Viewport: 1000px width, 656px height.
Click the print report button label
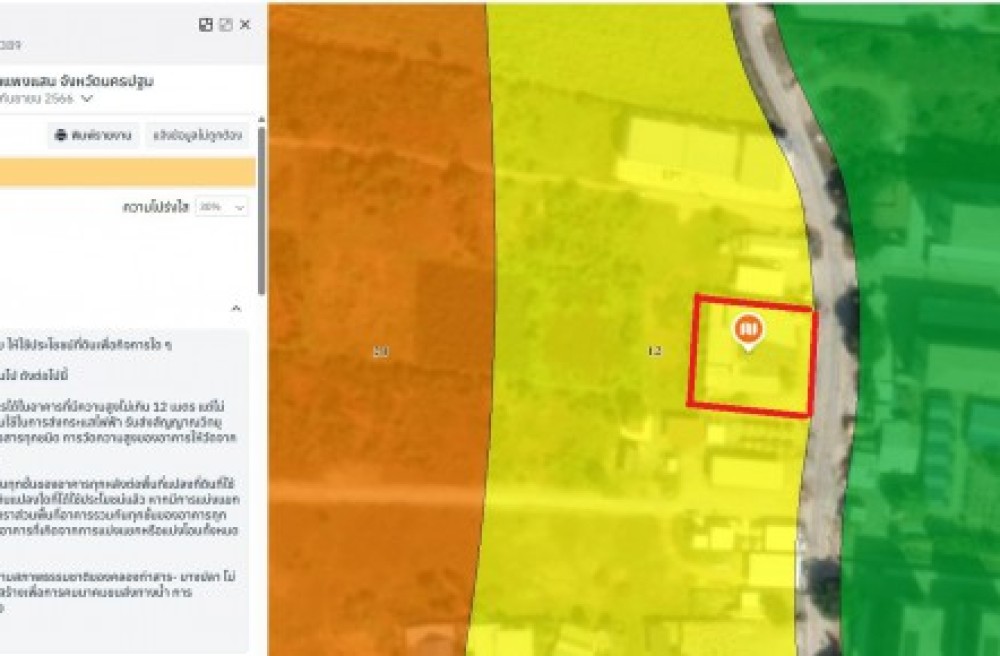point(101,135)
